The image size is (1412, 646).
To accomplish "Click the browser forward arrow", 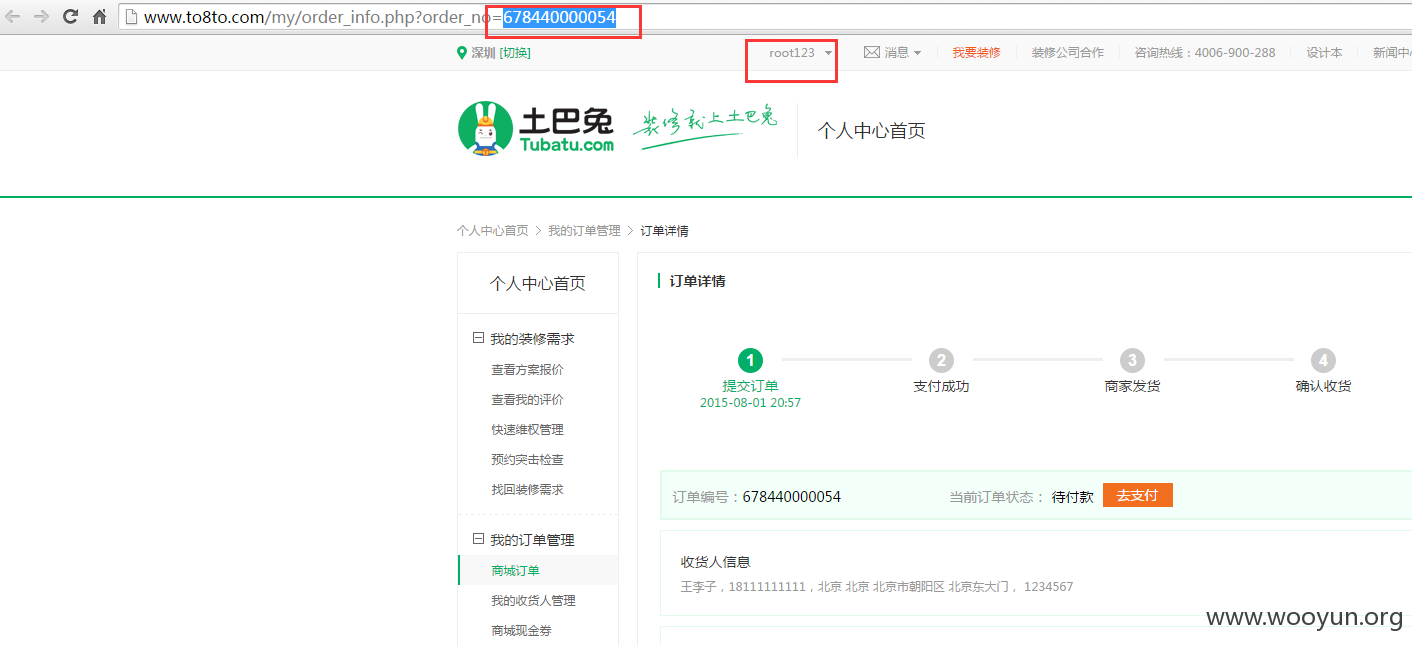I will (41, 17).
